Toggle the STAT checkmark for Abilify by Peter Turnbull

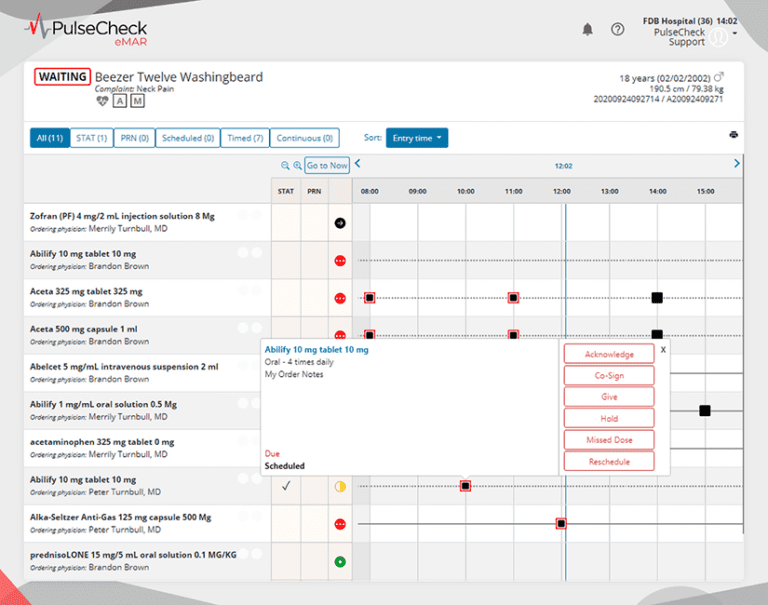(286, 486)
